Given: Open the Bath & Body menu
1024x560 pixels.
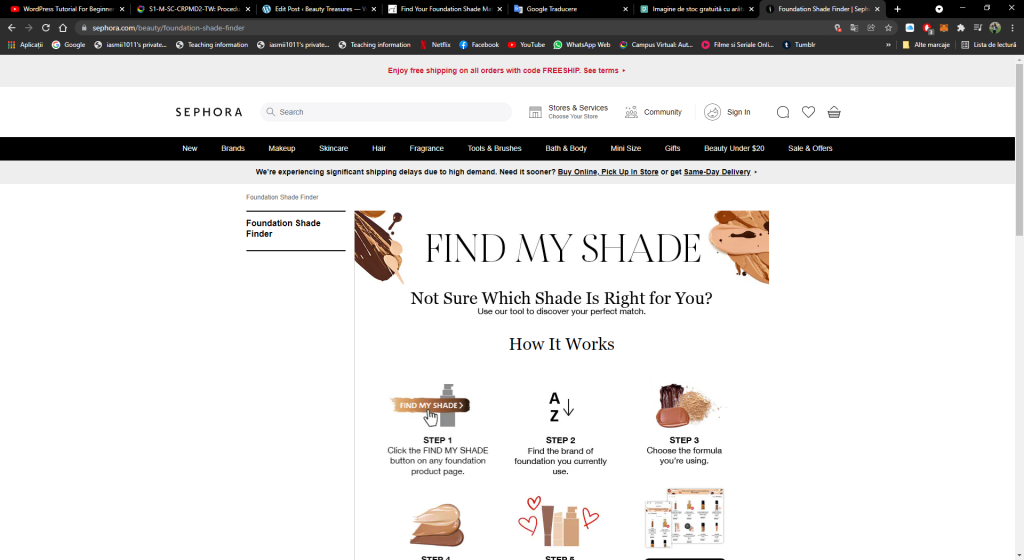Looking at the screenshot, I should pyautogui.click(x=566, y=149).
